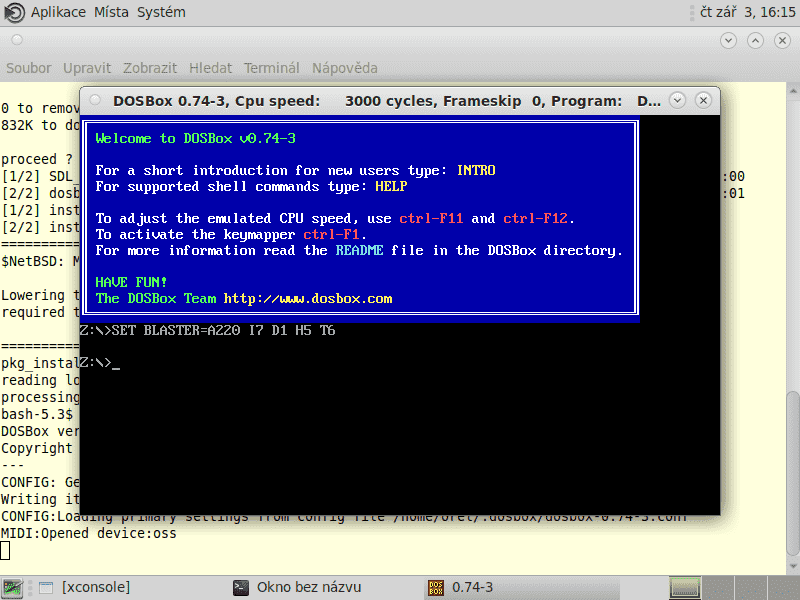800x600 pixels.
Task: Click the ctrl-F12 shortcut text
Action: (x=535, y=218)
